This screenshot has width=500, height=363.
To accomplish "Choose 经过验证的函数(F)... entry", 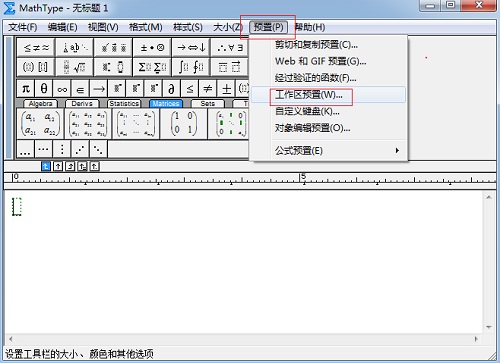I will point(328,78).
